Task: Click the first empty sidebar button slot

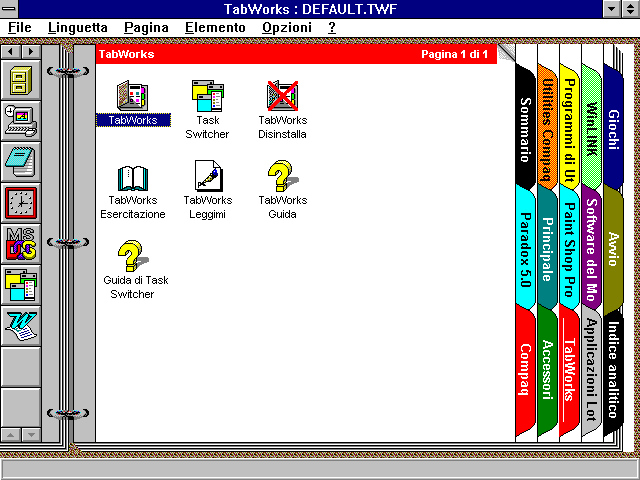Action: point(21,367)
